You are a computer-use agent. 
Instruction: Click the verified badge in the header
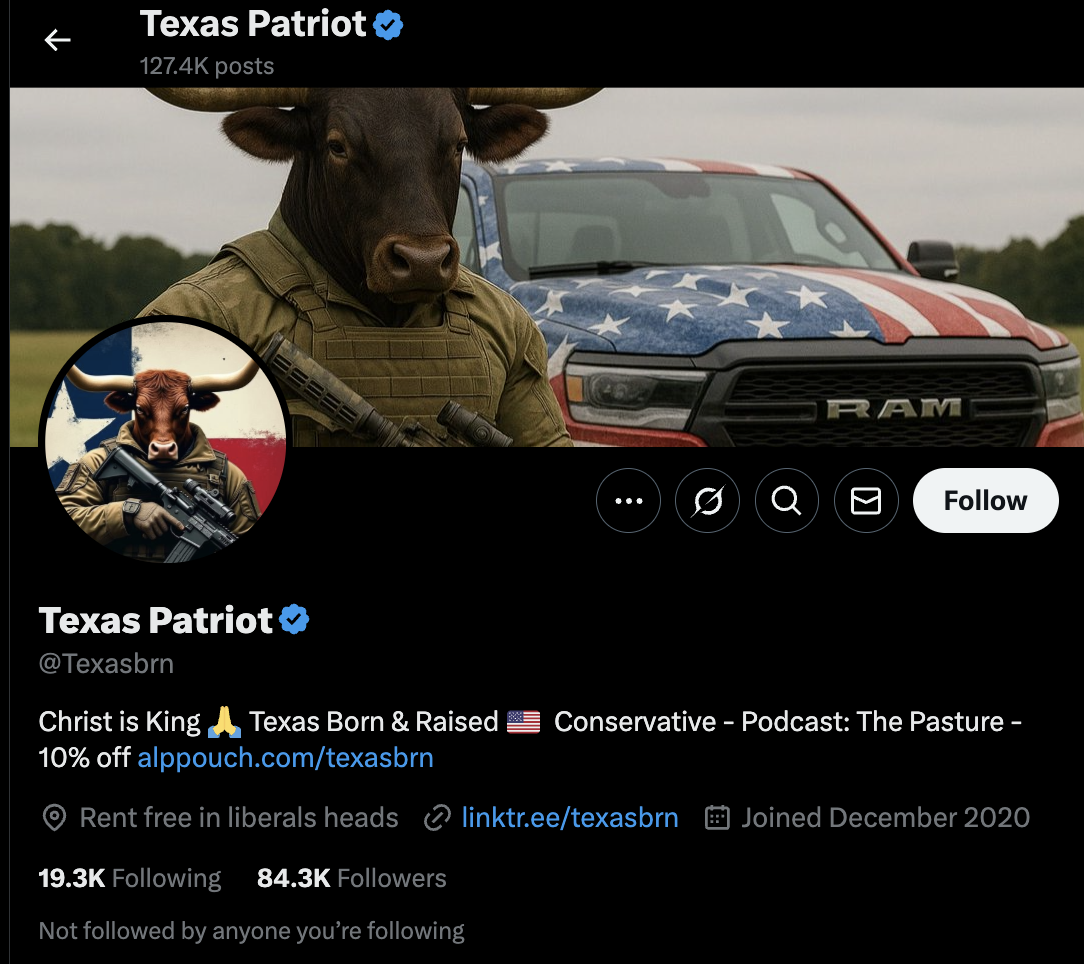[x=388, y=25]
